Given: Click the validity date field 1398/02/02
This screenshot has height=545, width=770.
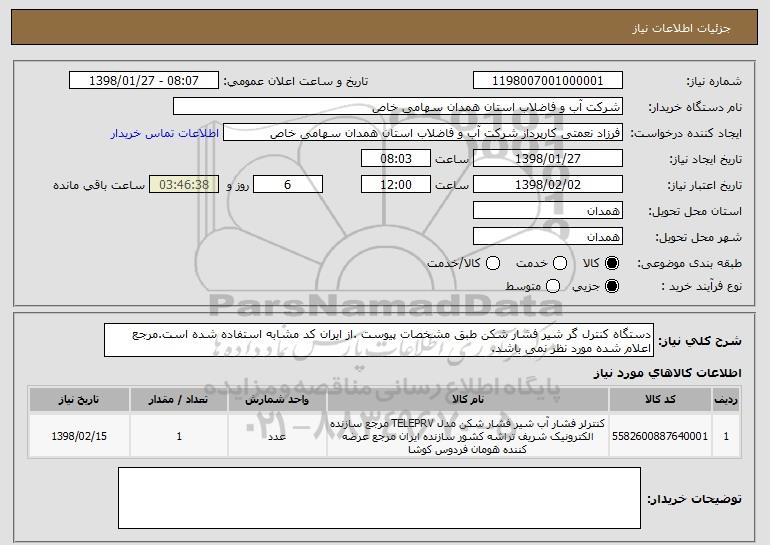Looking at the screenshot, I should [x=548, y=185].
